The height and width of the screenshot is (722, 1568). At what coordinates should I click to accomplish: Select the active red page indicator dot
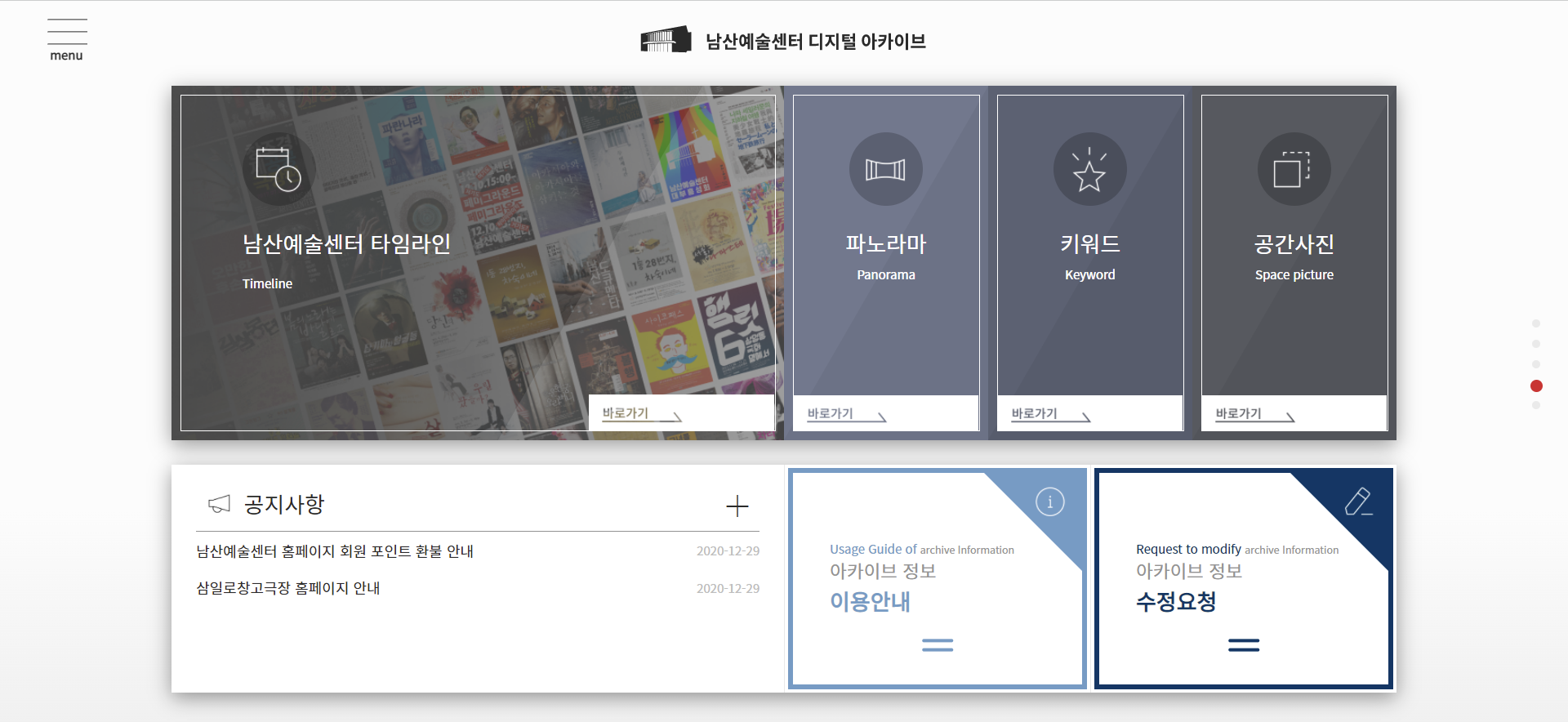[1536, 386]
